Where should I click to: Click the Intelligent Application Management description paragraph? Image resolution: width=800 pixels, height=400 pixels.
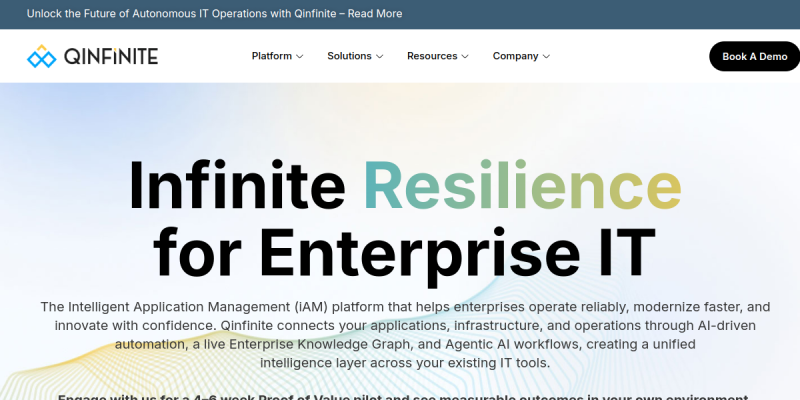(405, 335)
